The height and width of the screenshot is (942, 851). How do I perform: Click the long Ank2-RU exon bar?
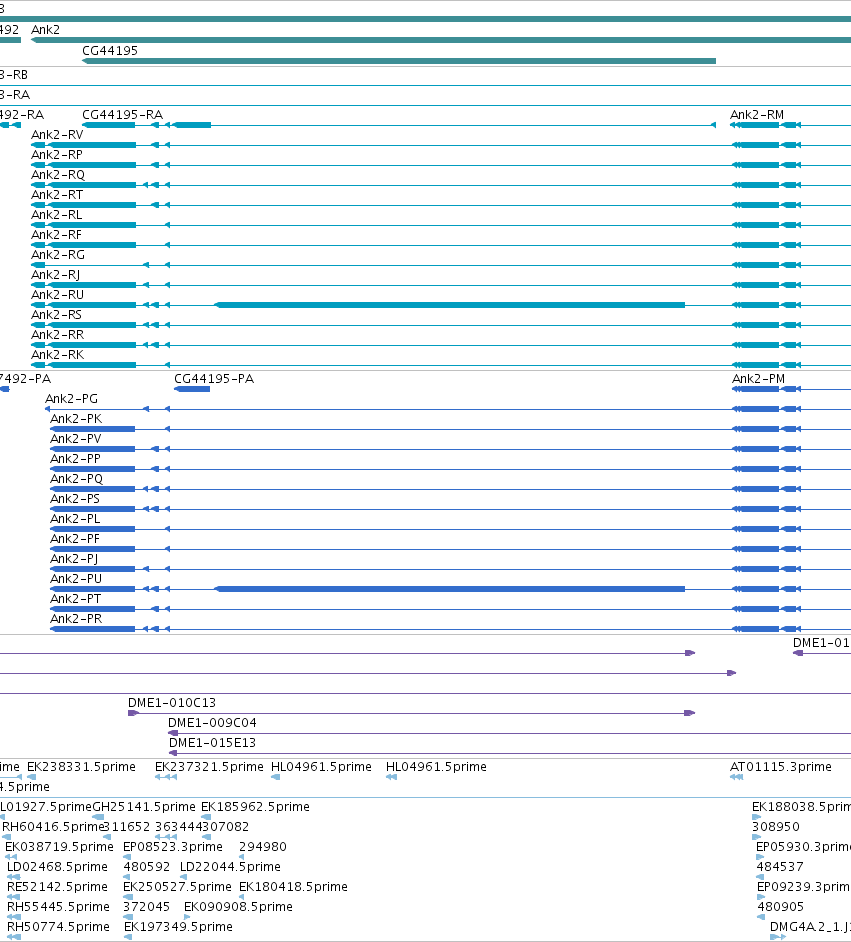(x=450, y=305)
